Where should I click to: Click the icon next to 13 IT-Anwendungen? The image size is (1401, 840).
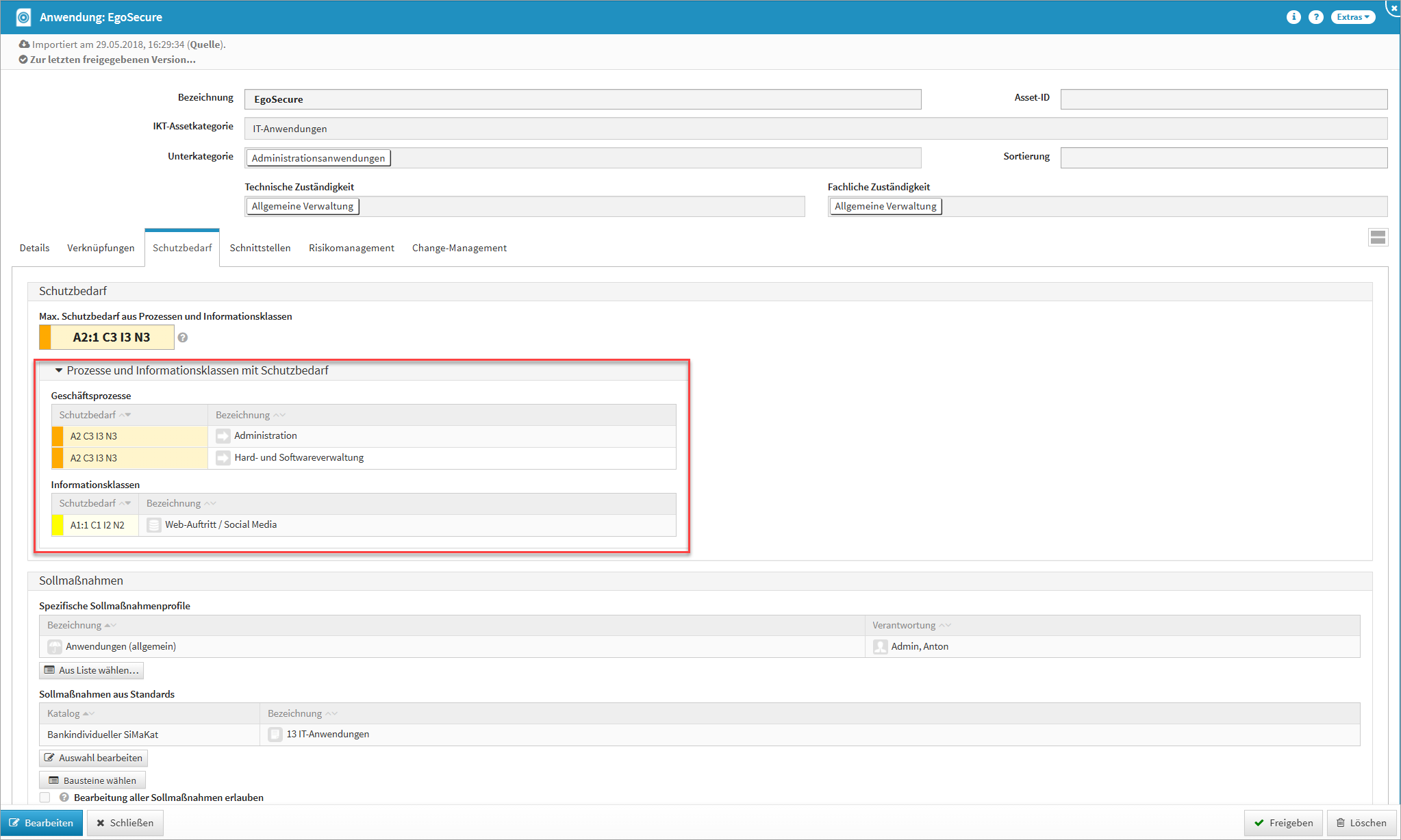point(275,735)
